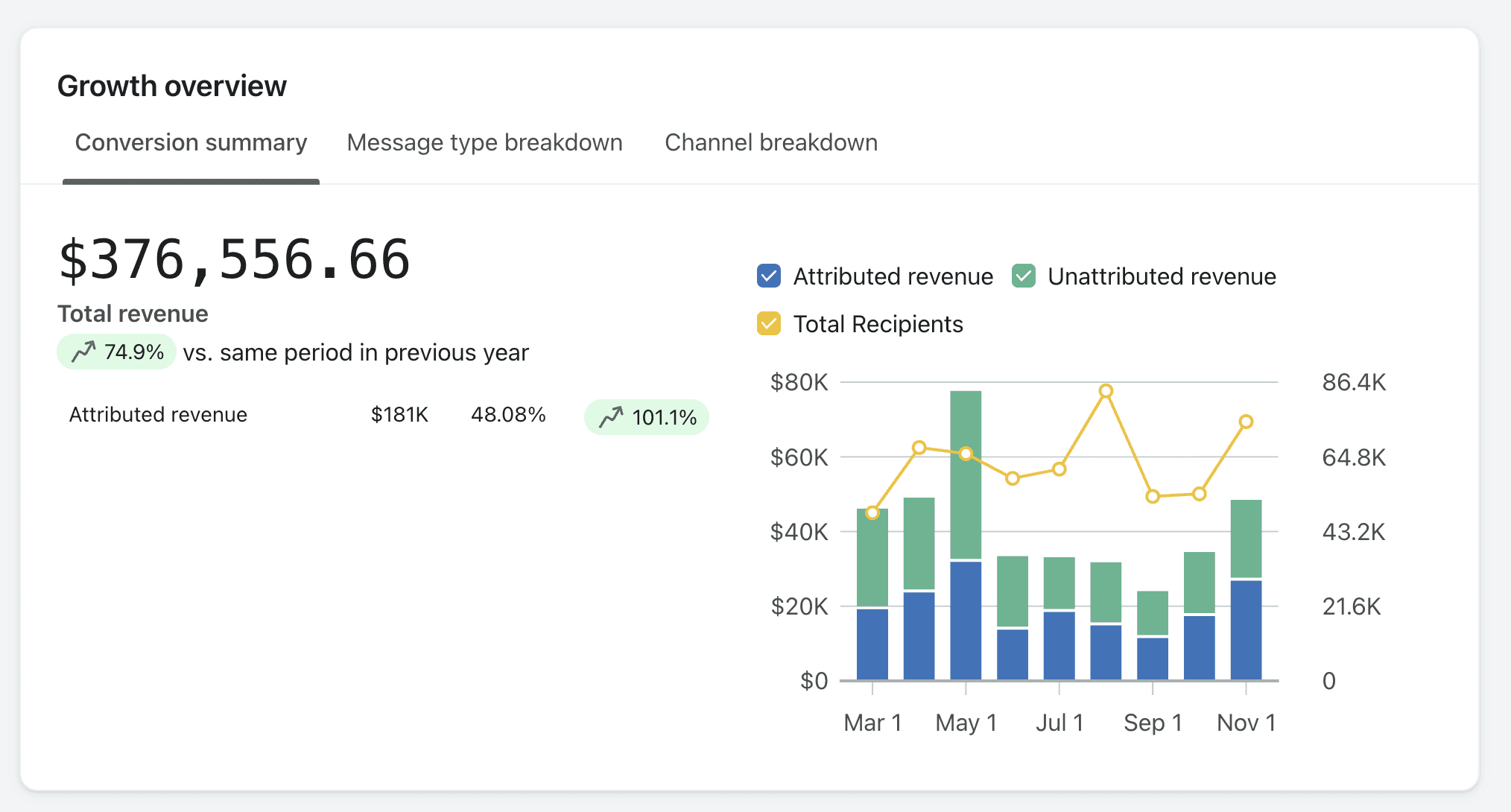
Task: Disable the Total Recipients checkbox
Action: [x=768, y=323]
